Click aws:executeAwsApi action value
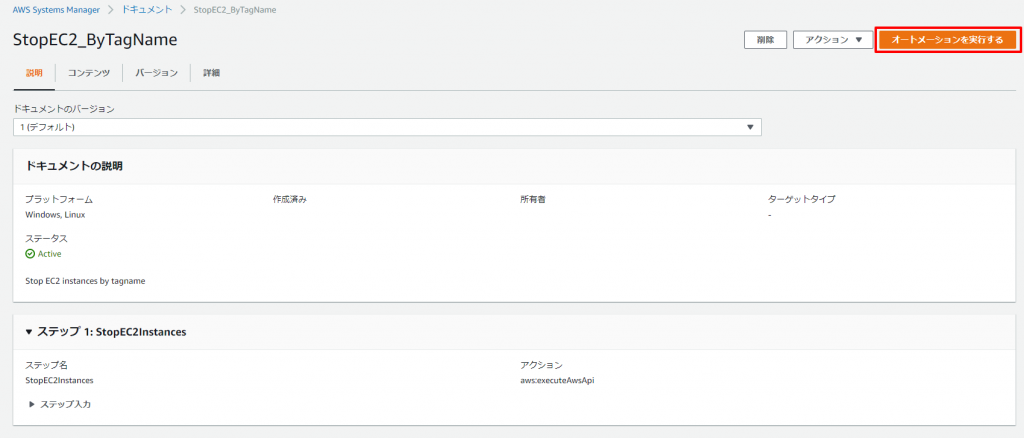 (557, 380)
